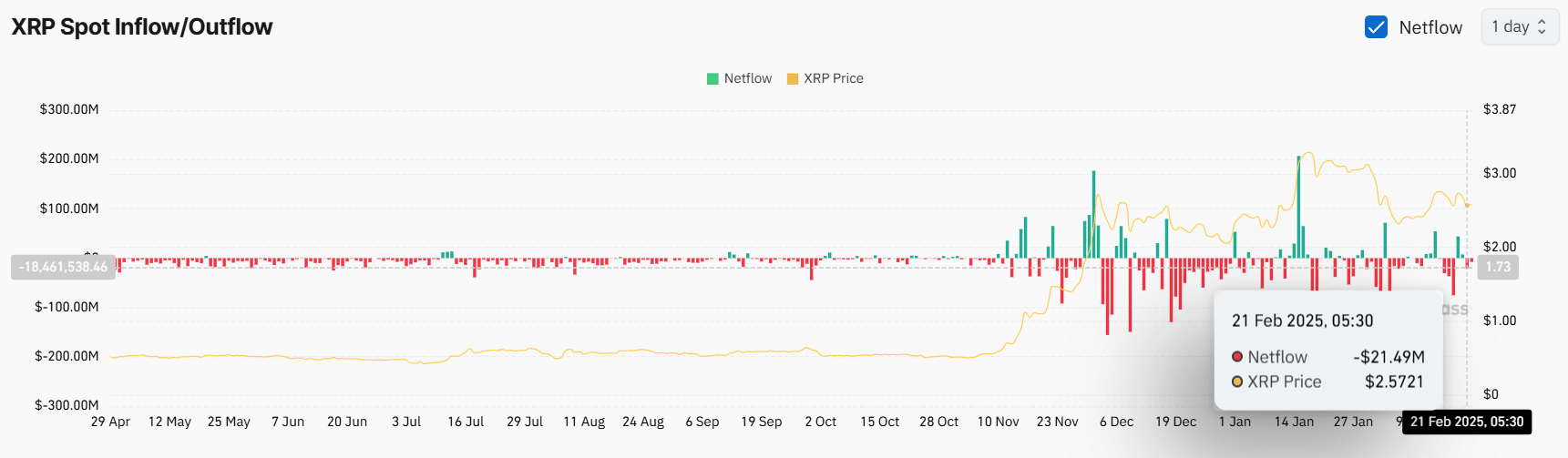This screenshot has height=458, width=1568.
Task: Click the $2.5721 price value in tooltip
Action: tap(1393, 382)
